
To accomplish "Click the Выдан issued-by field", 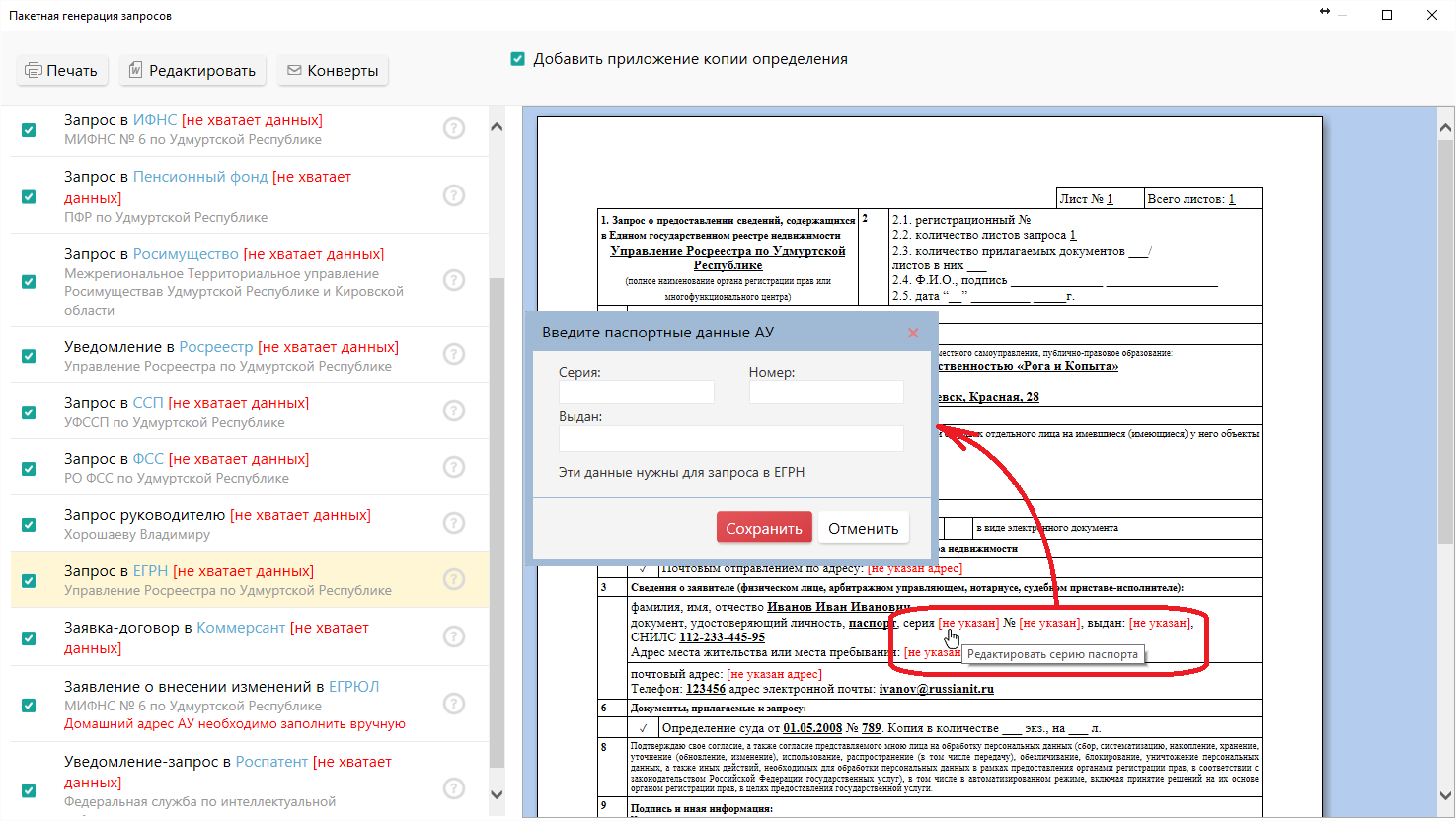I will 730,438.
